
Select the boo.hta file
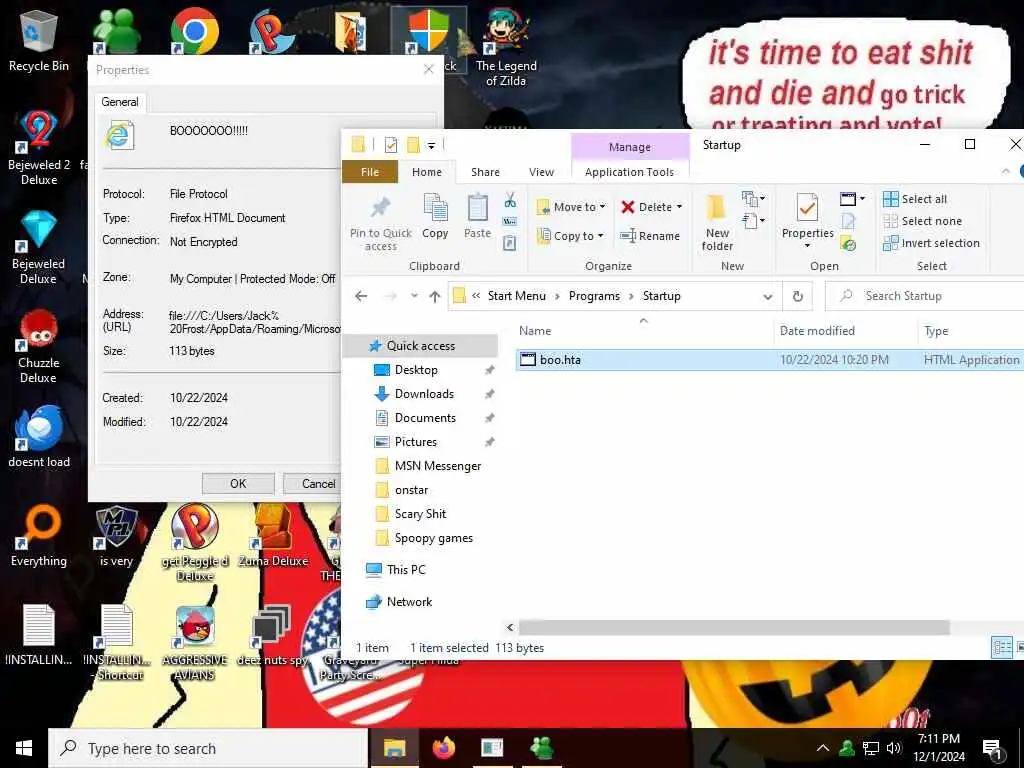pos(769,360)
